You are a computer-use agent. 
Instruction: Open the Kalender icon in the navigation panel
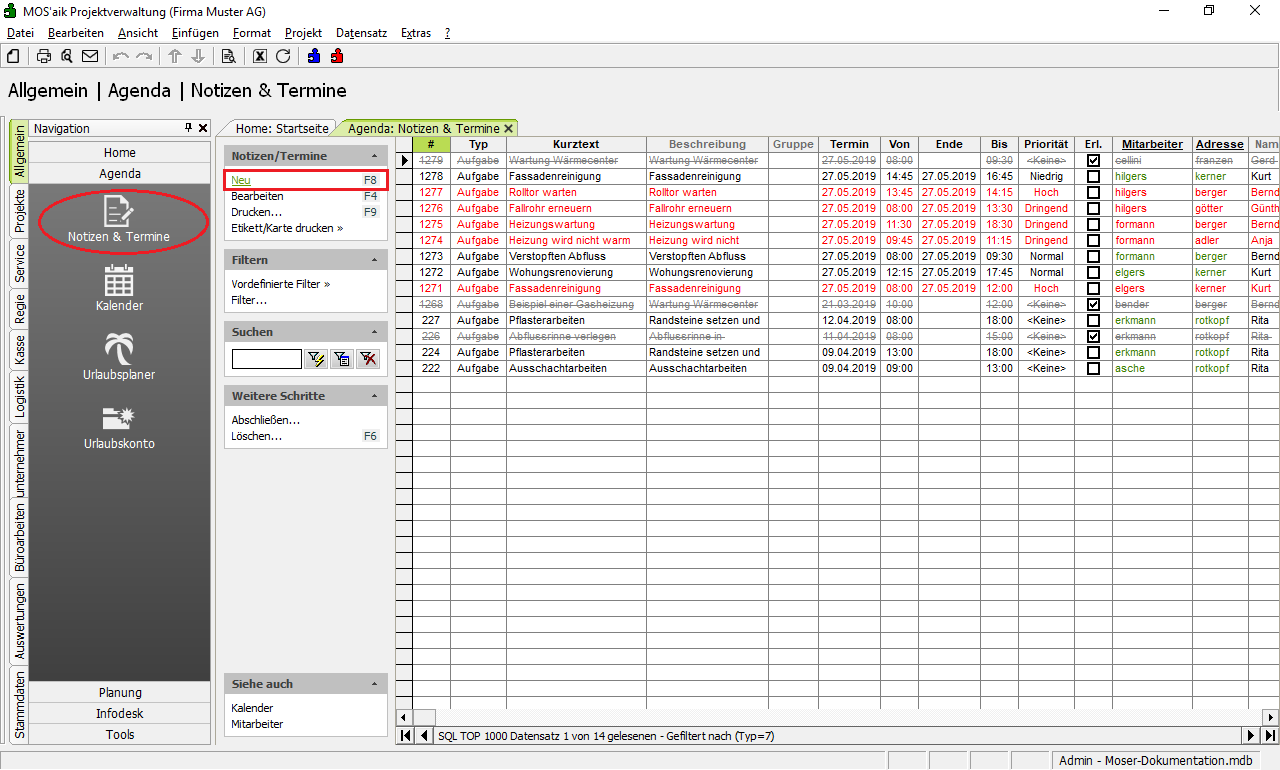coord(119,284)
